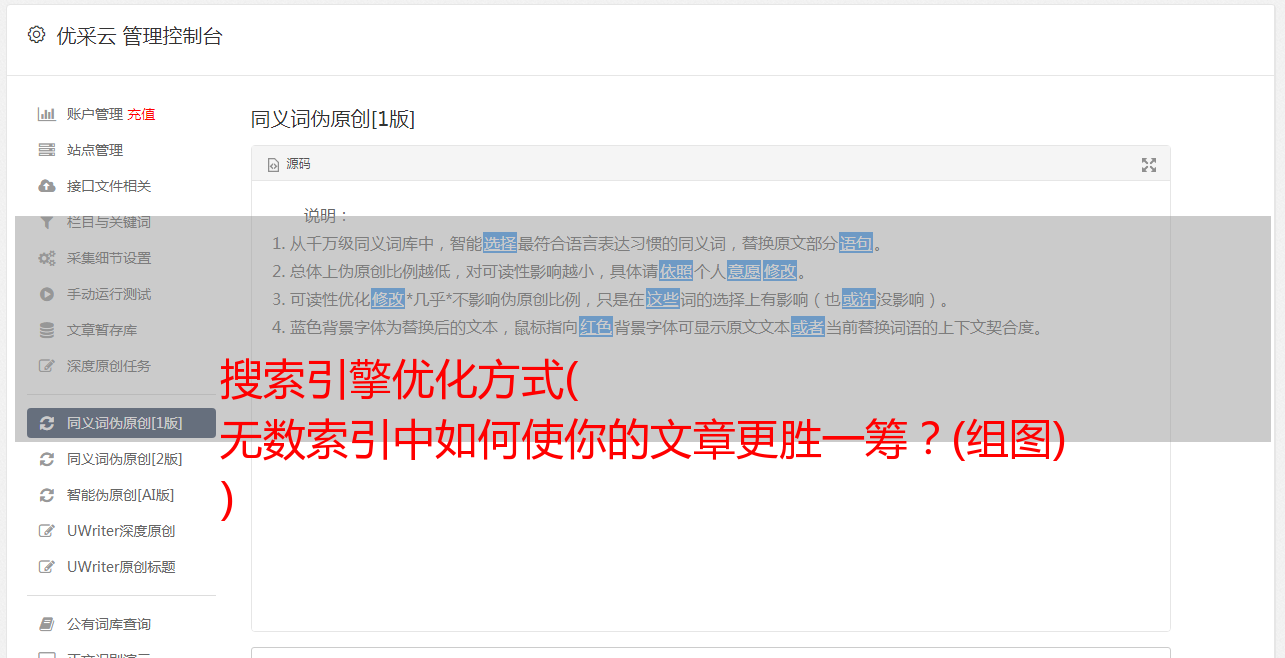Click the server icon beside 站点管理
The width and height of the screenshot is (1285, 658).
[x=46, y=150]
